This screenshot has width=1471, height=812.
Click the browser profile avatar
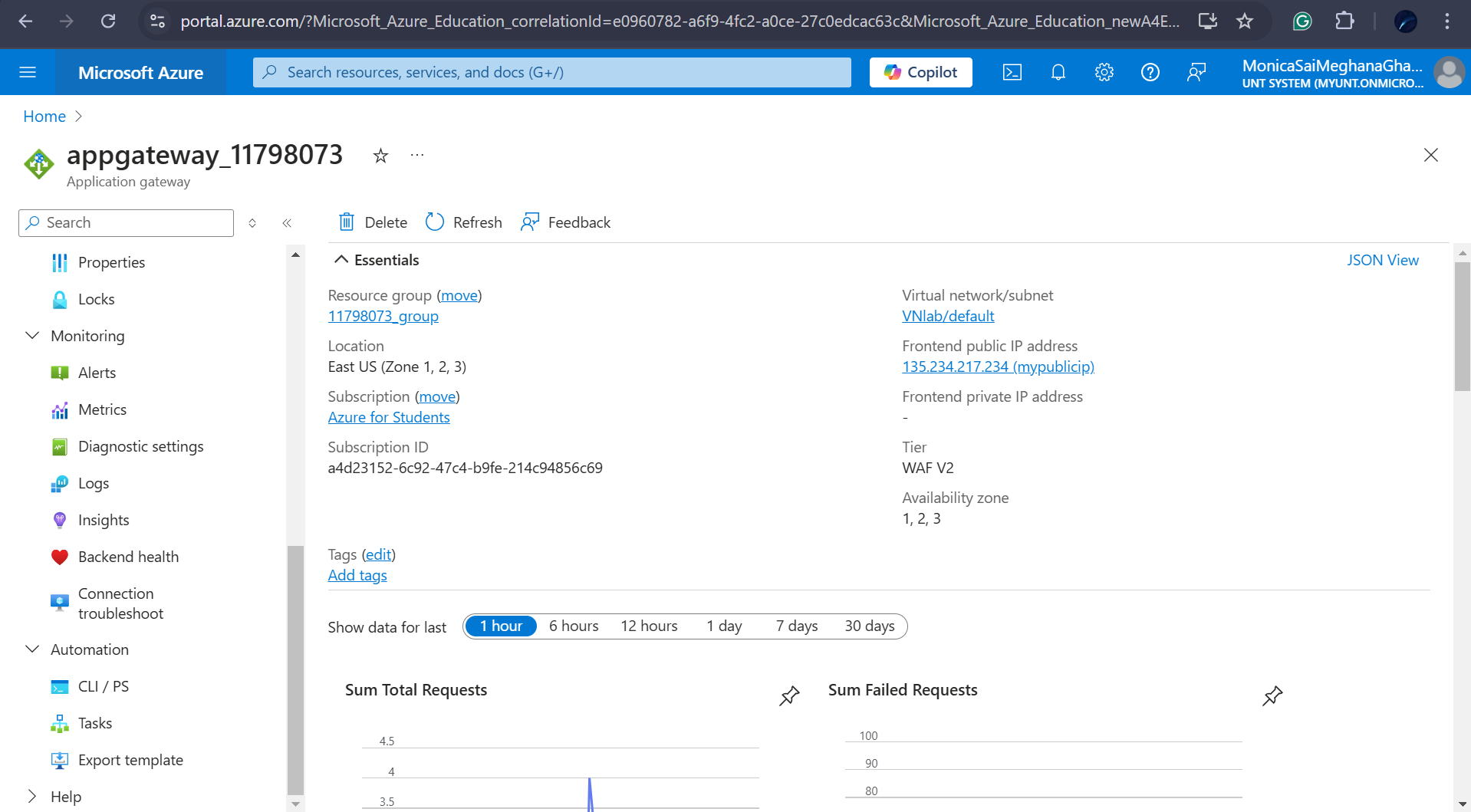1406,21
